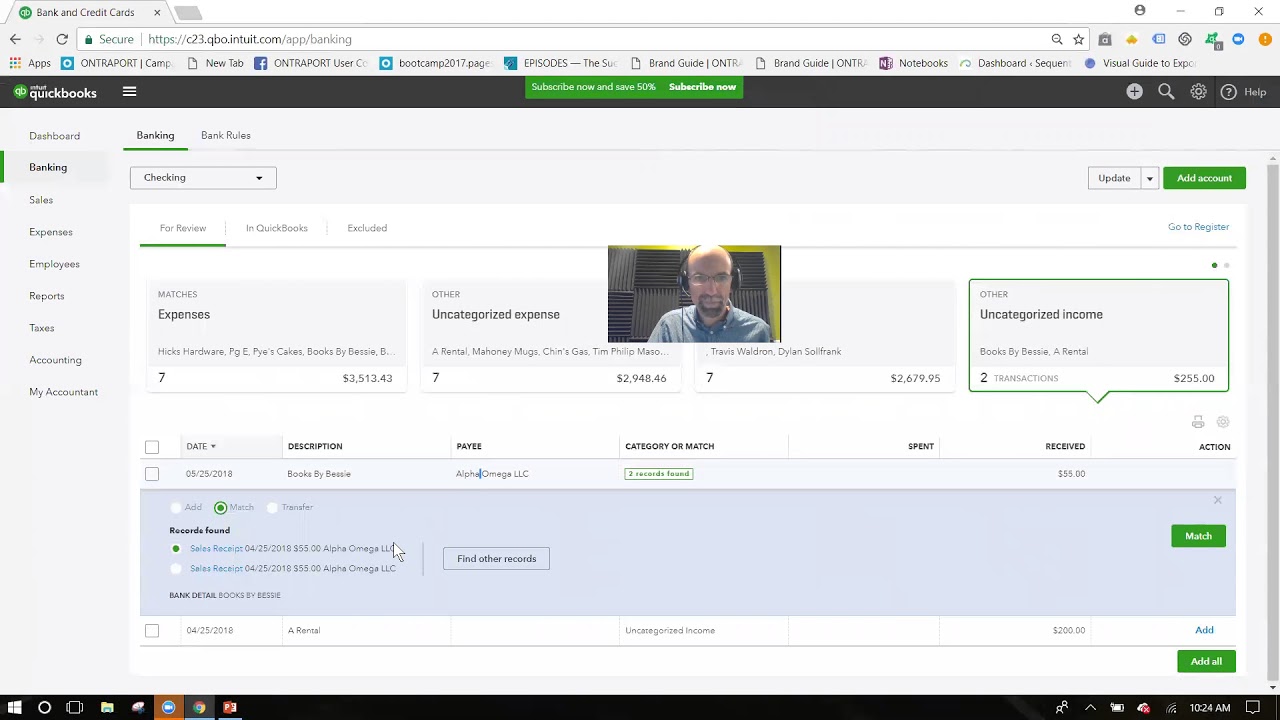The height and width of the screenshot is (720, 1280).
Task: Open File Explorer from taskbar
Action: coord(107,708)
